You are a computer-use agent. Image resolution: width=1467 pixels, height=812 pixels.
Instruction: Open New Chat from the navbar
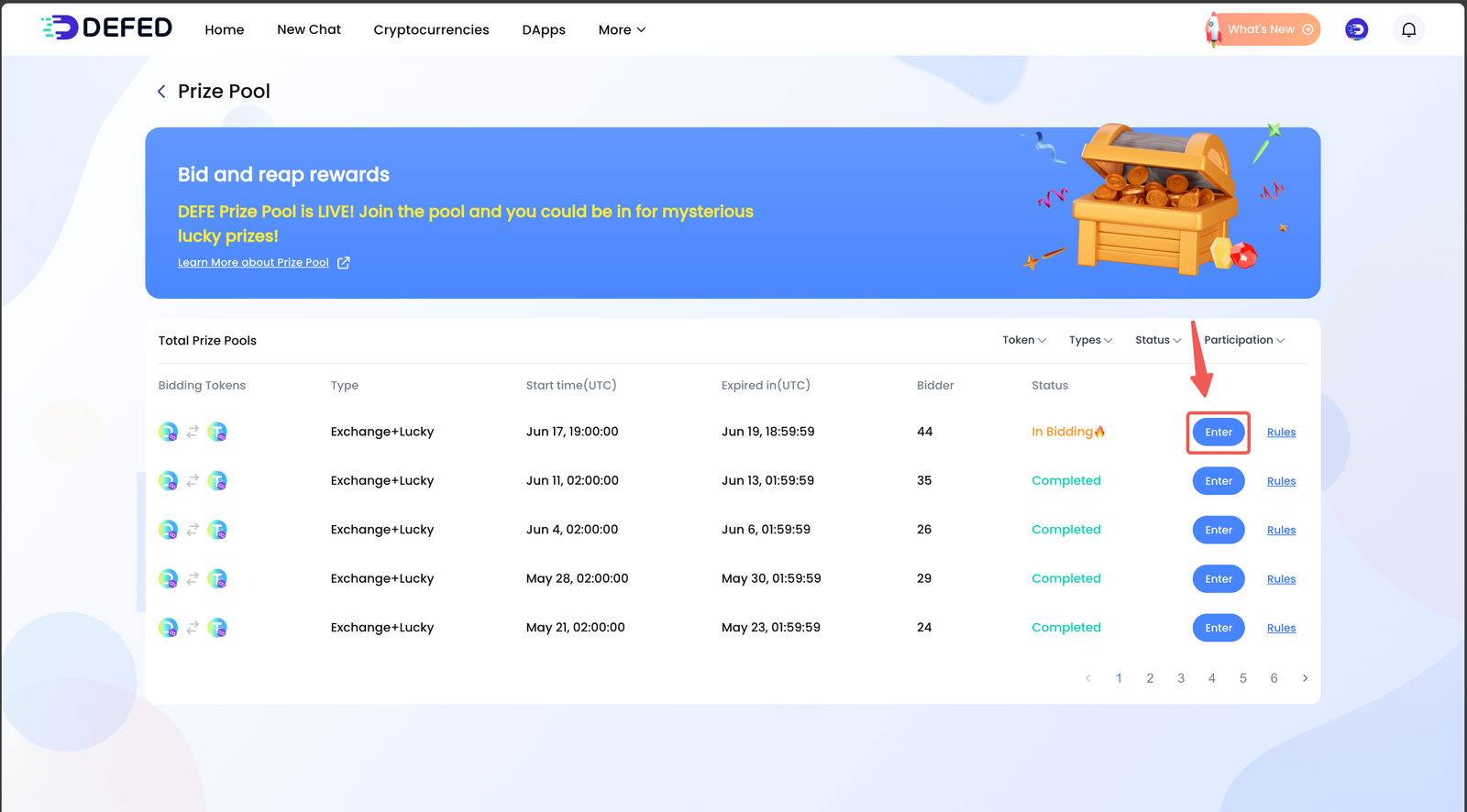click(x=309, y=29)
